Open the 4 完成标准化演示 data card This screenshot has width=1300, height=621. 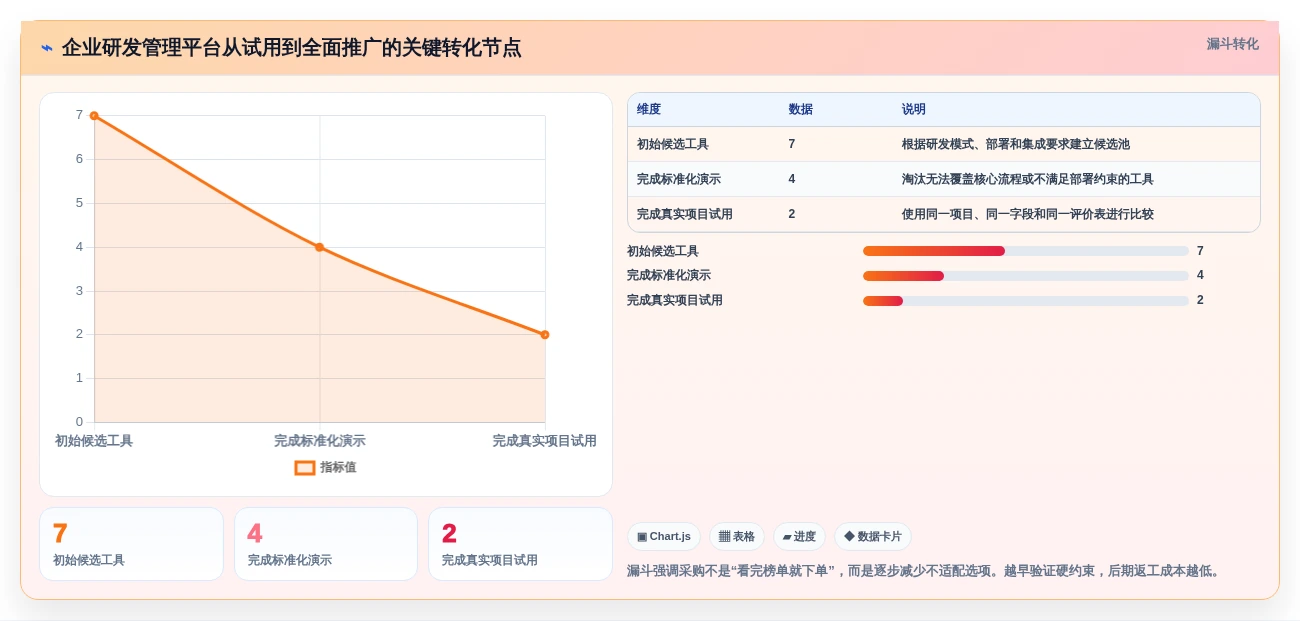326,544
